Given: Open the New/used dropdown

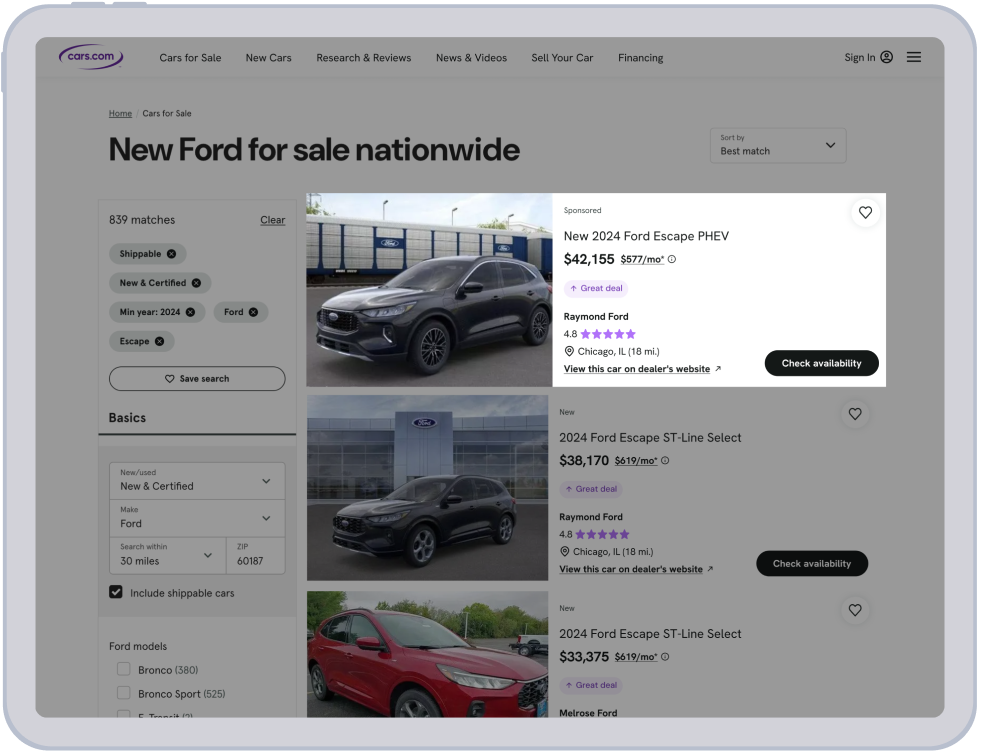Looking at the screenshot, I should tap(198, 483).
